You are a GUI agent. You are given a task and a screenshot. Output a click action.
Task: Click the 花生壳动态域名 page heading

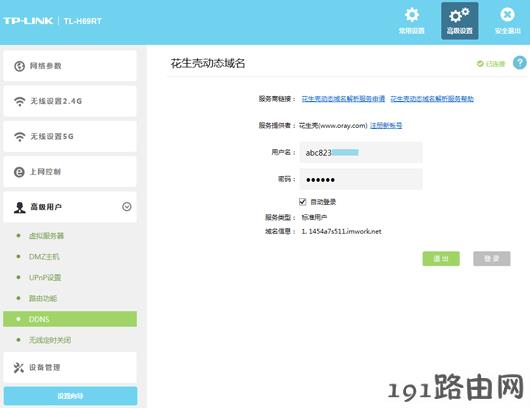[208, 63]
